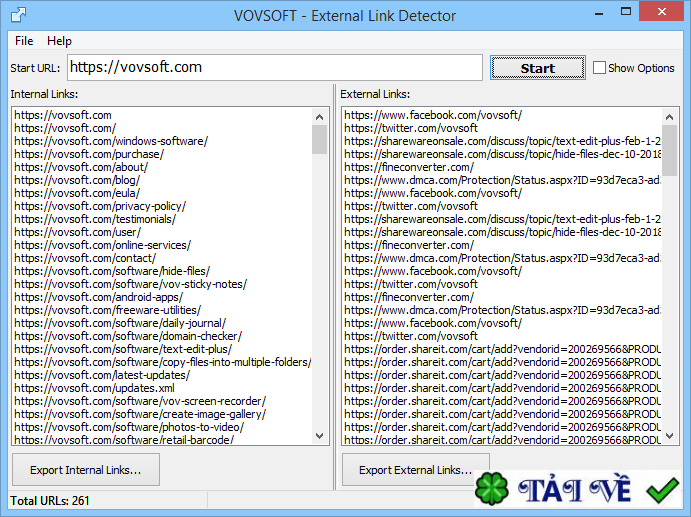Open the File menu
This screenshot has width=691, height=517.
coord(24,41)
